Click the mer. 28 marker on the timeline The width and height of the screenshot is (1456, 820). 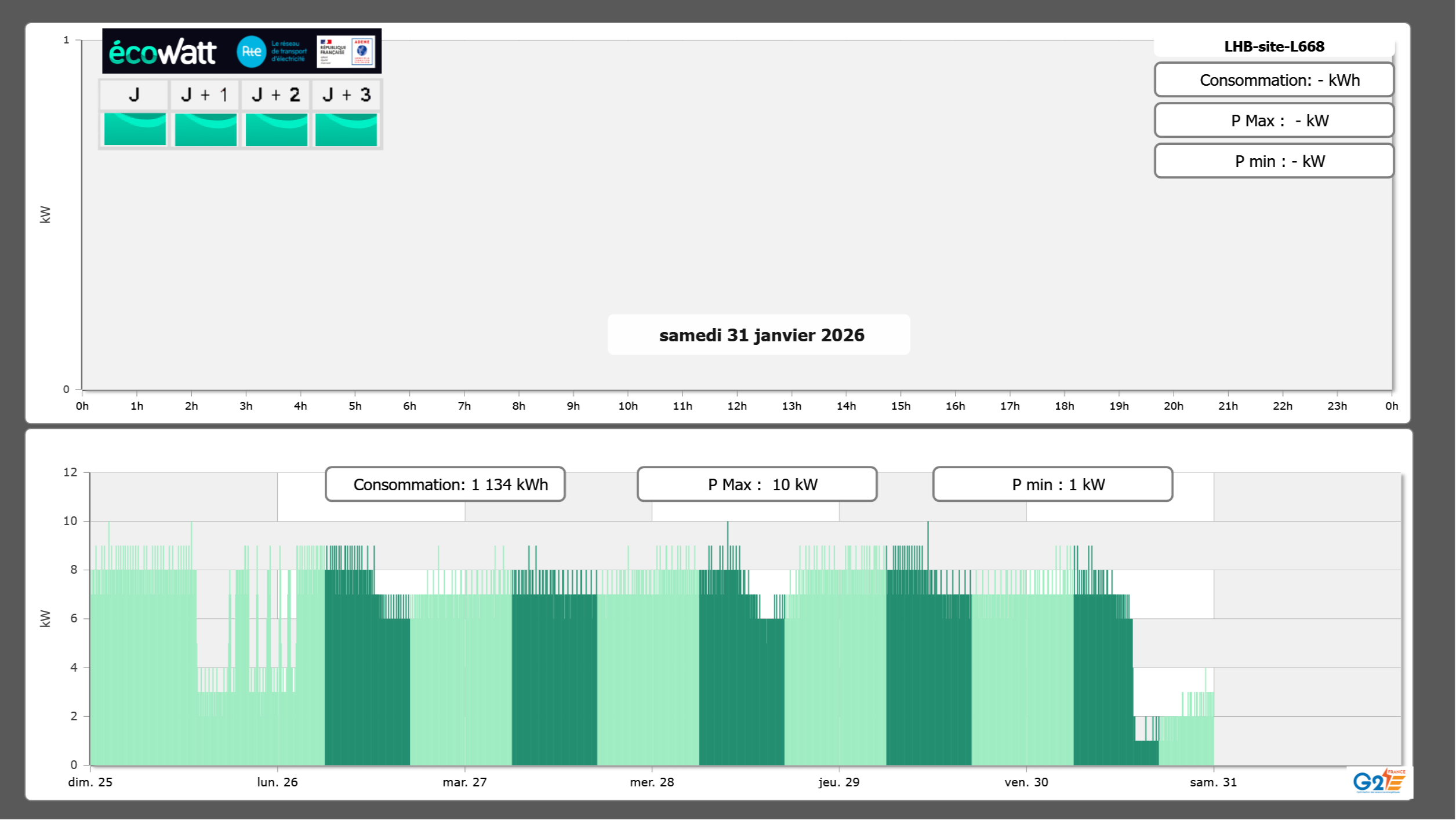652,782
